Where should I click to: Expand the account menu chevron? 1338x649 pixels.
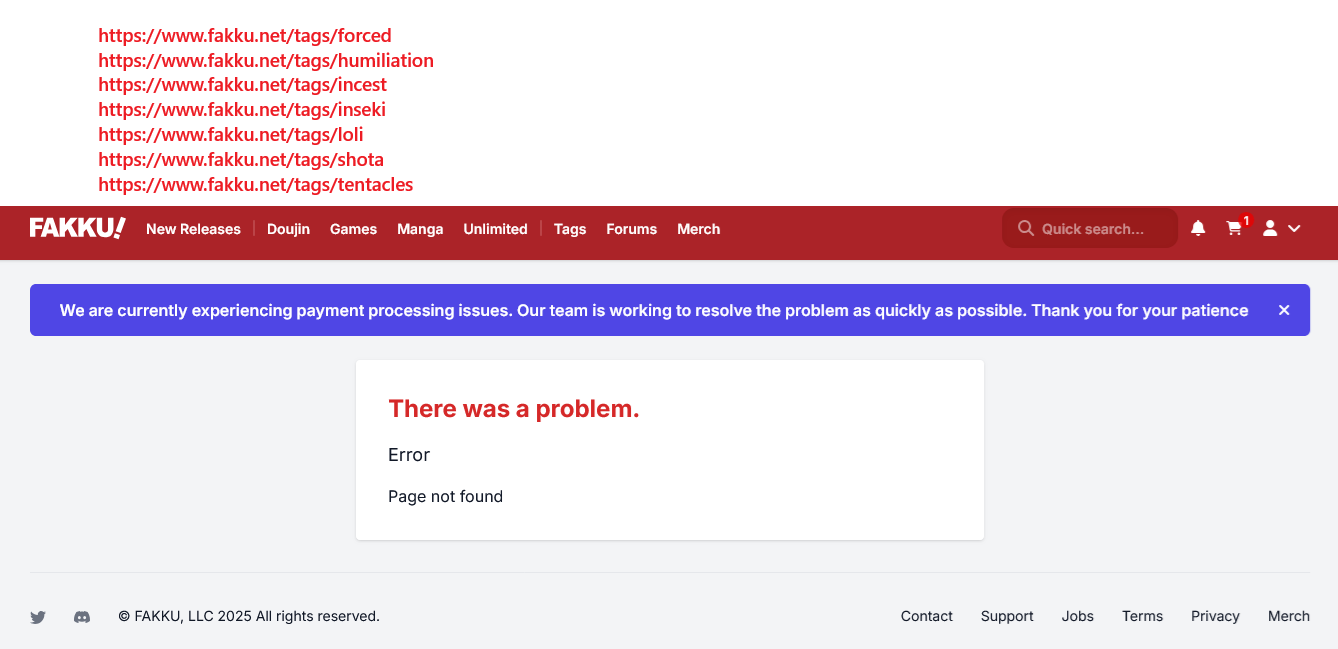(x=1294, y=228)
